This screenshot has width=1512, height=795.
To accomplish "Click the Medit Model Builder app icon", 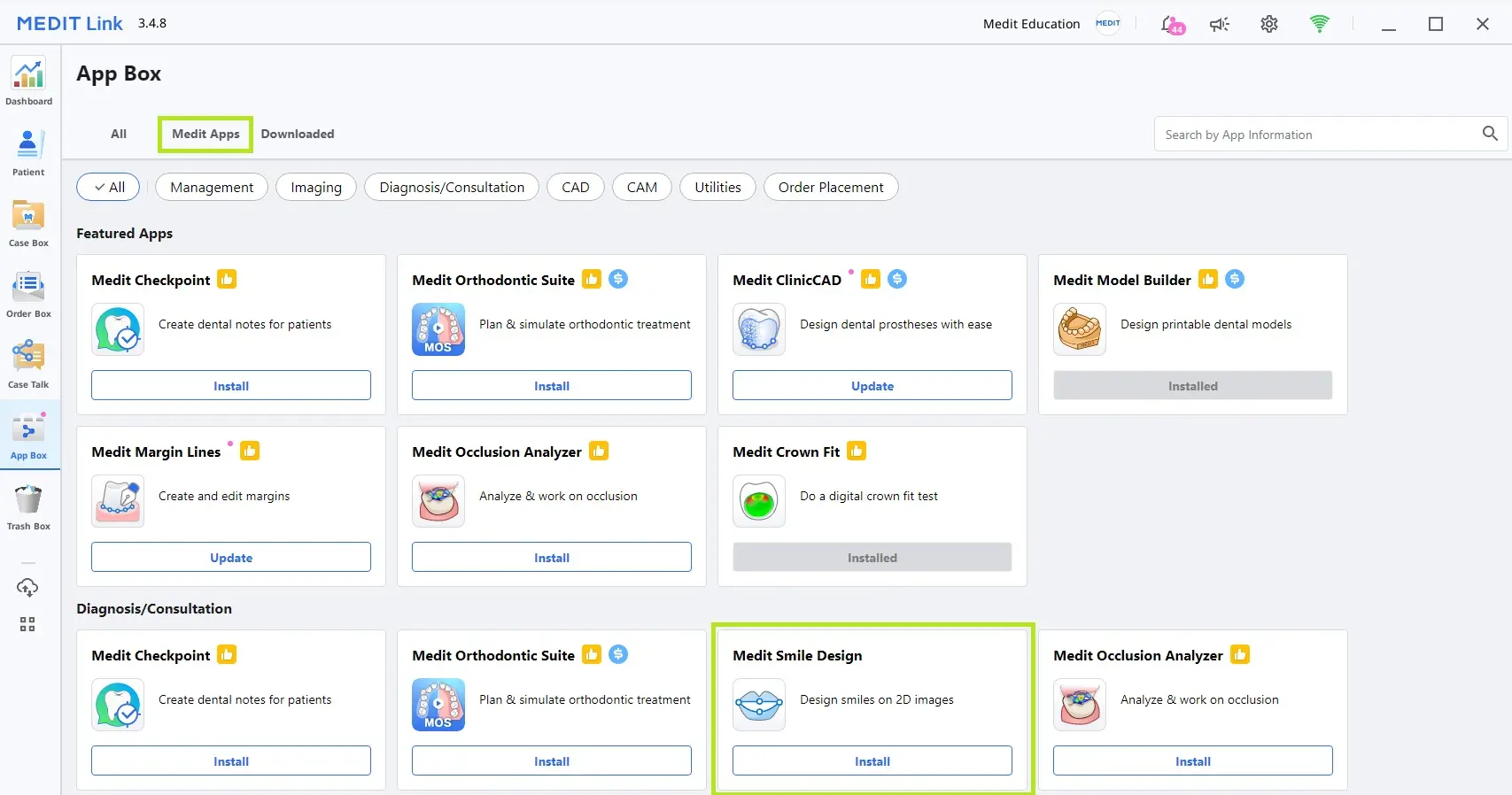I will [x=1080, y=329].
